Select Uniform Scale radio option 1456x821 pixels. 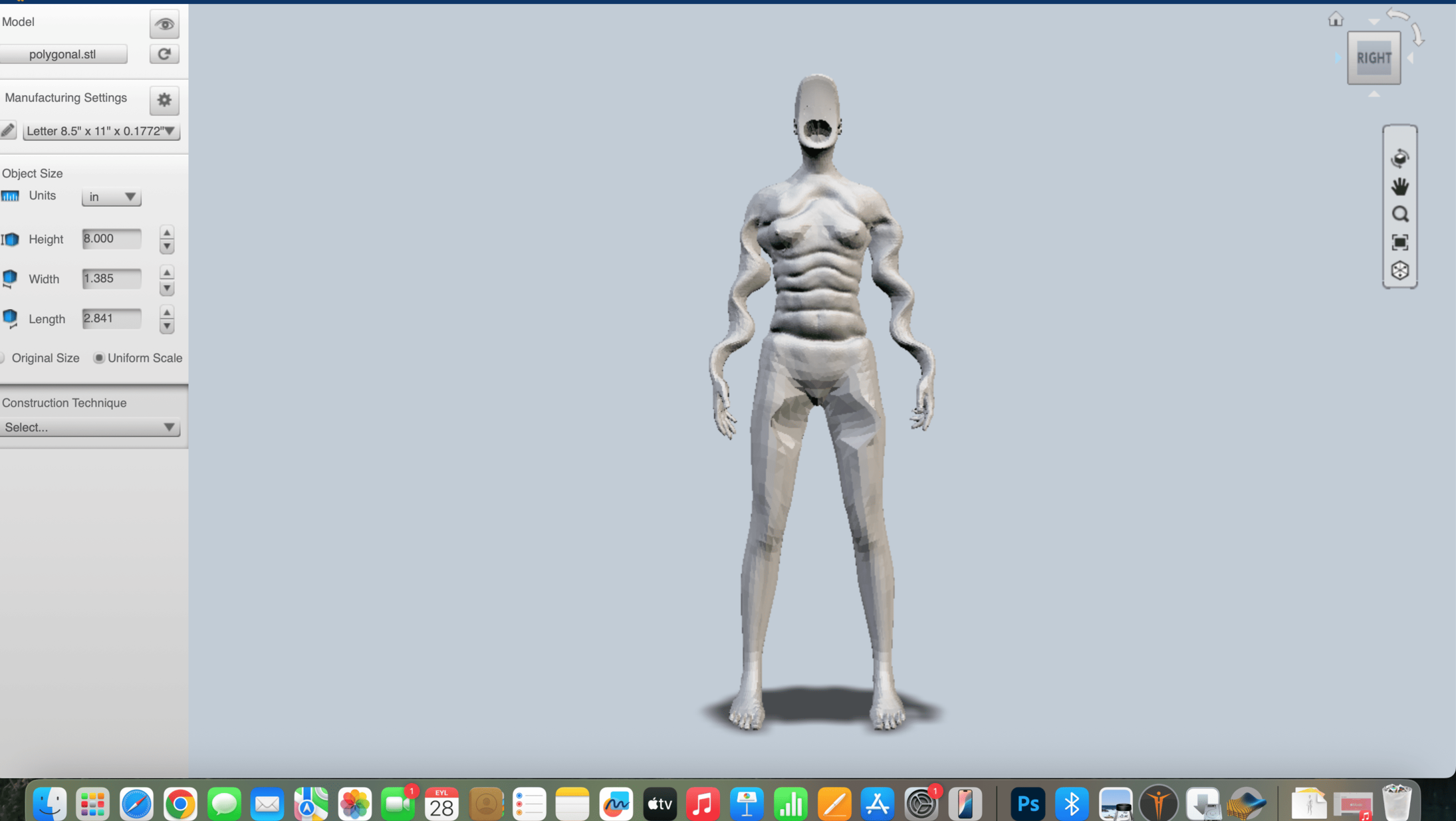98,358
